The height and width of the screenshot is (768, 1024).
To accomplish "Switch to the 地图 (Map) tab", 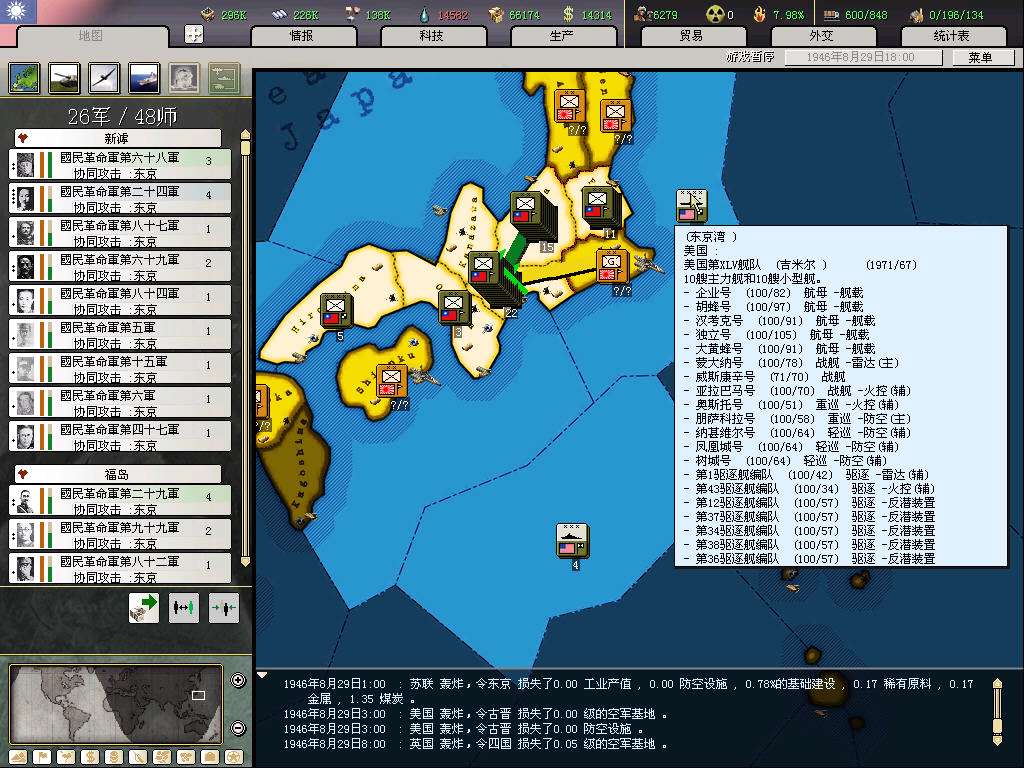I will [91, 35].
